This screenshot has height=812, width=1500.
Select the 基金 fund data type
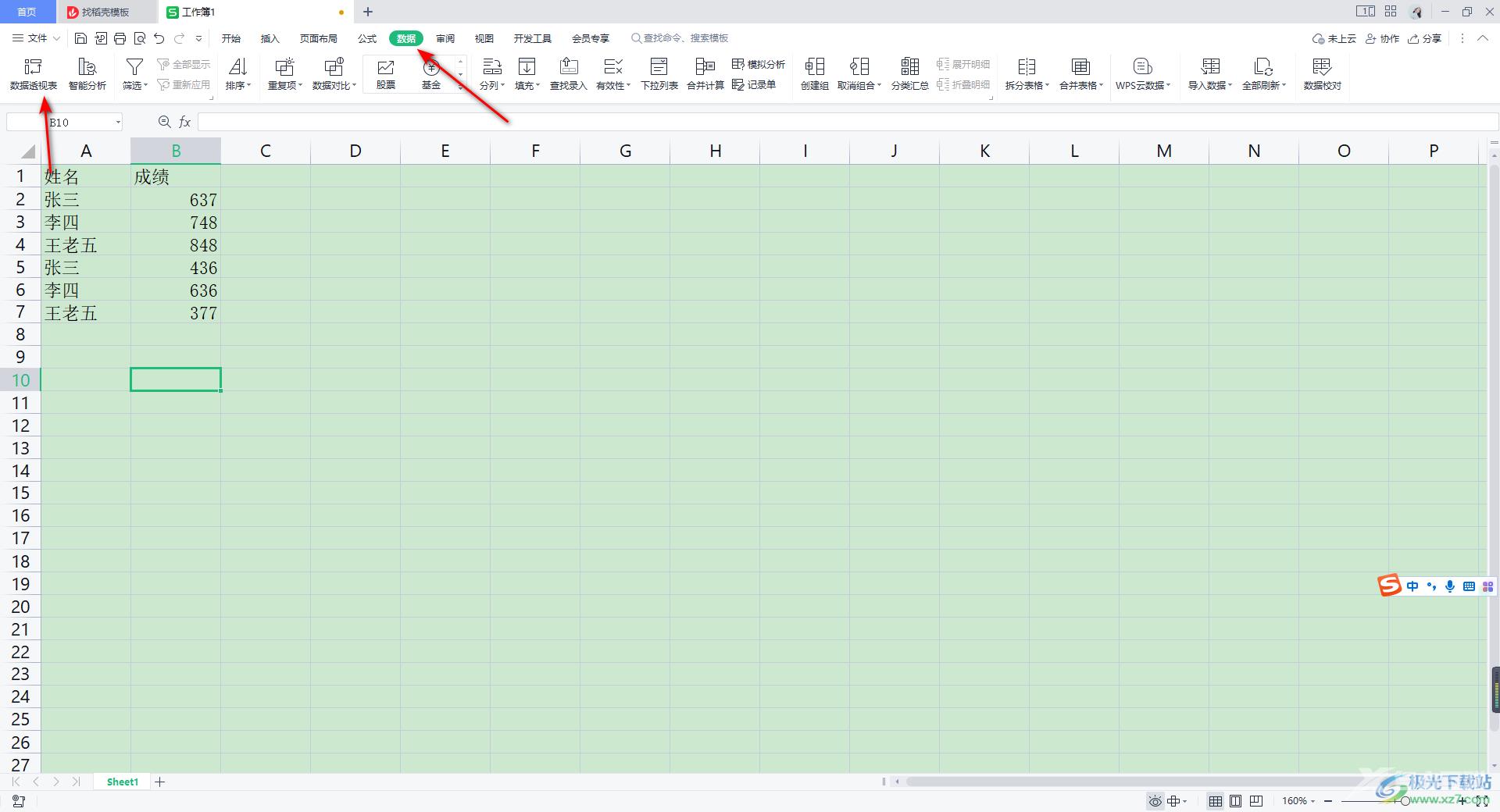point(431,74)
